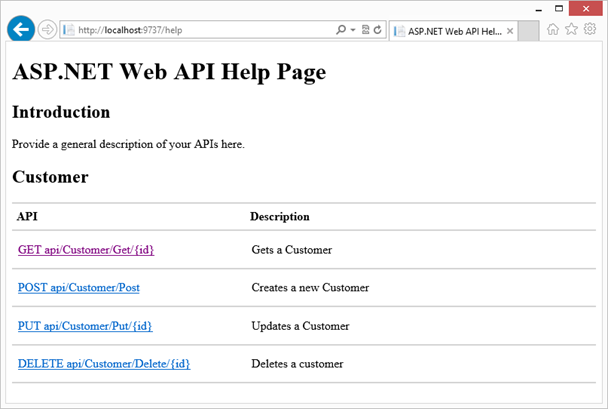Go back with the blue Back arrow
Screen dimensions: 608x409
(x=20, y=30)
